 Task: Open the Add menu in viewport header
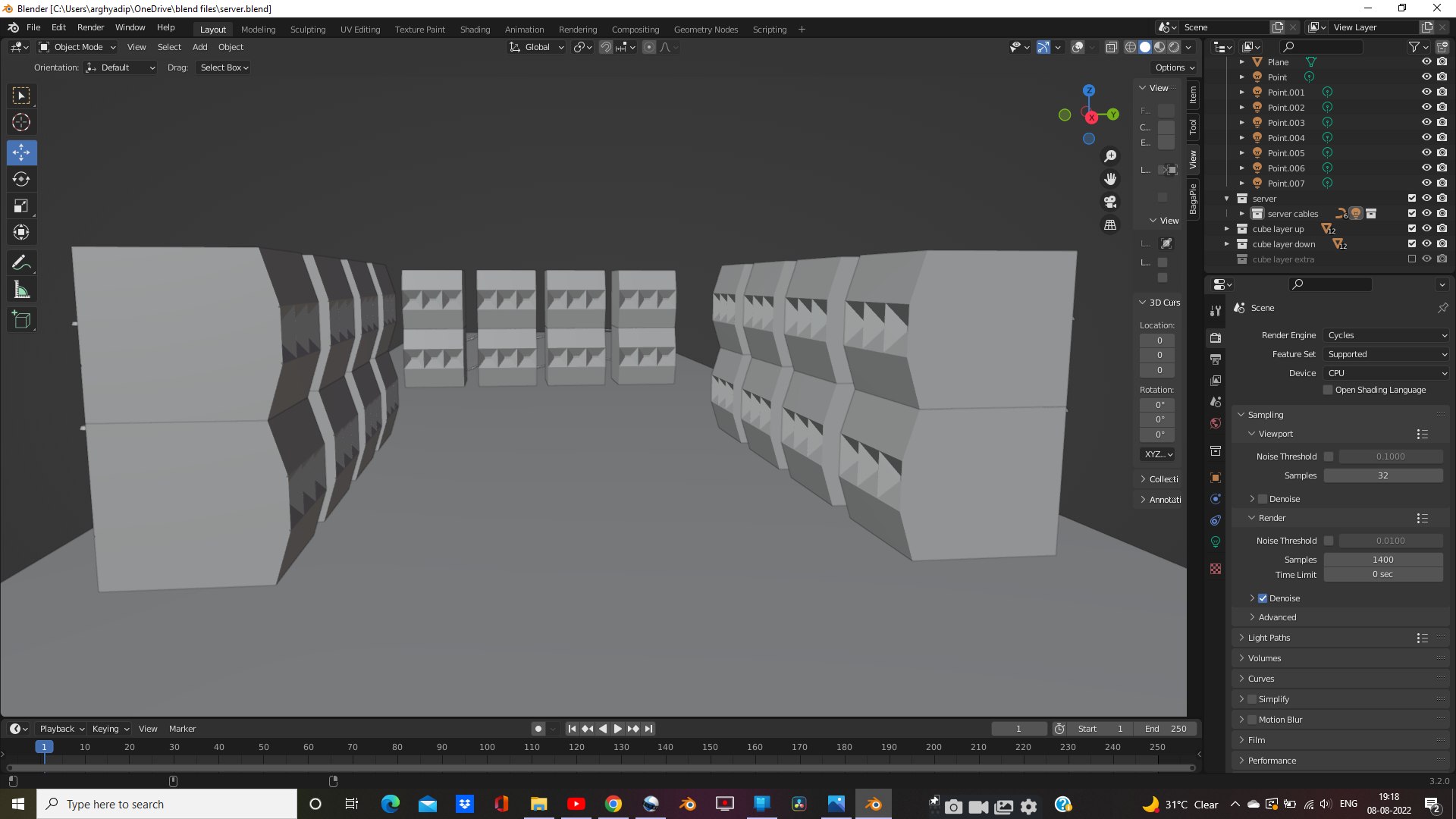(199, 47)
